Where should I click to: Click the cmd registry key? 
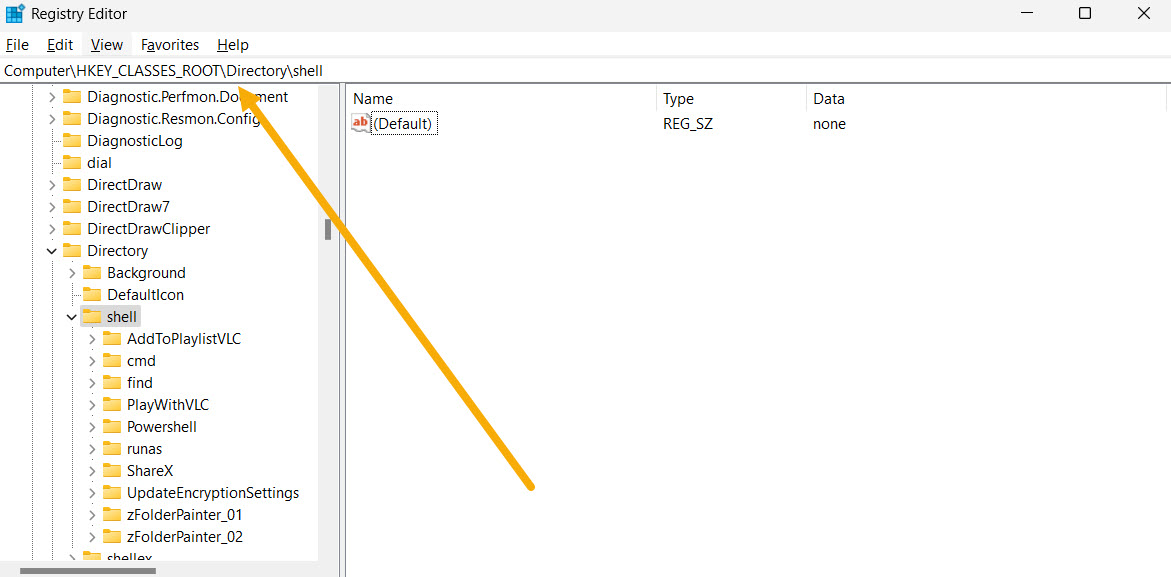coord(113,360)
